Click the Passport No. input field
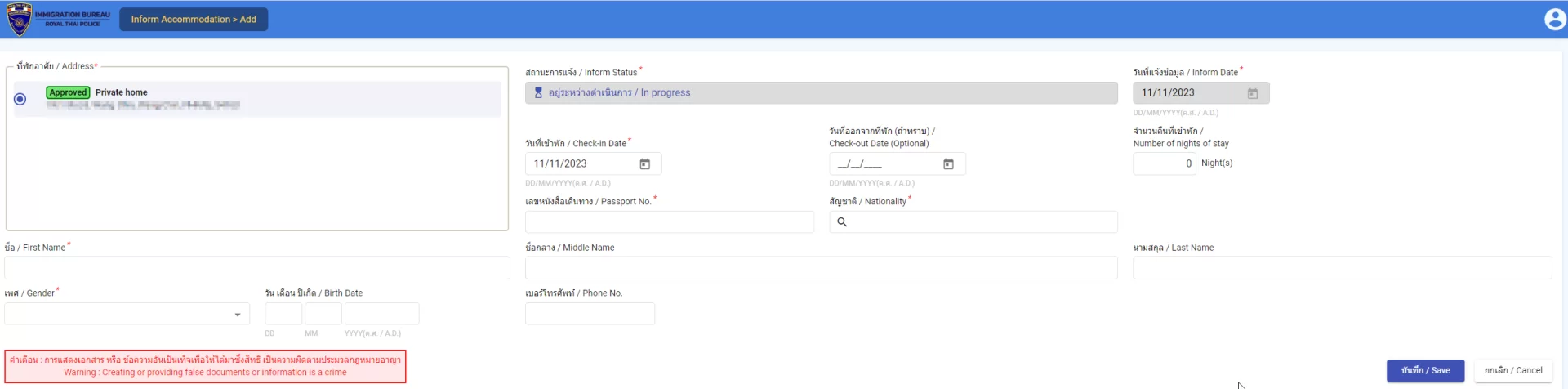Viewport: 1568px width, 389px height. click(x=669, y=222)
